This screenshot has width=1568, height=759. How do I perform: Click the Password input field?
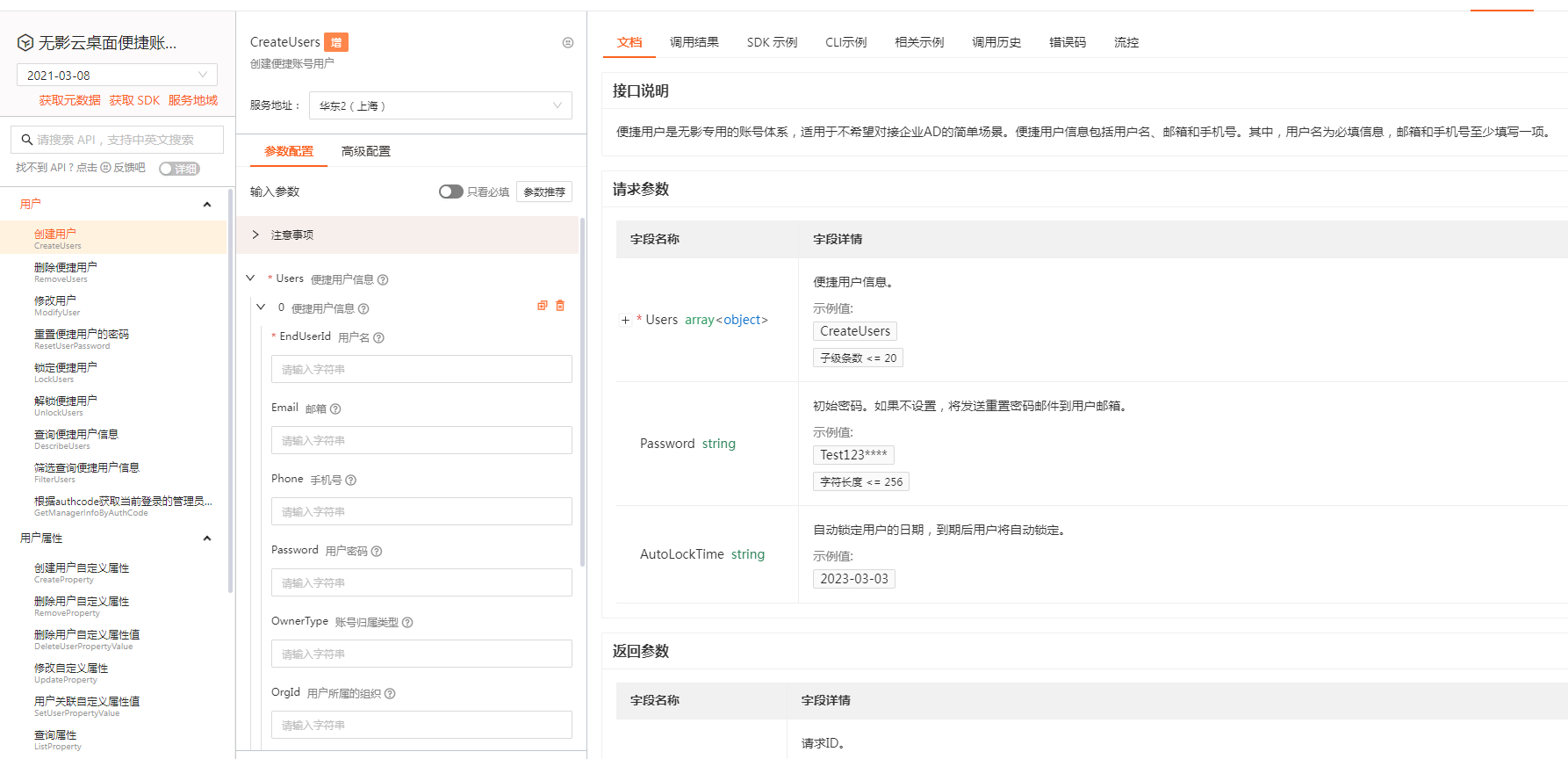point(421,582)
